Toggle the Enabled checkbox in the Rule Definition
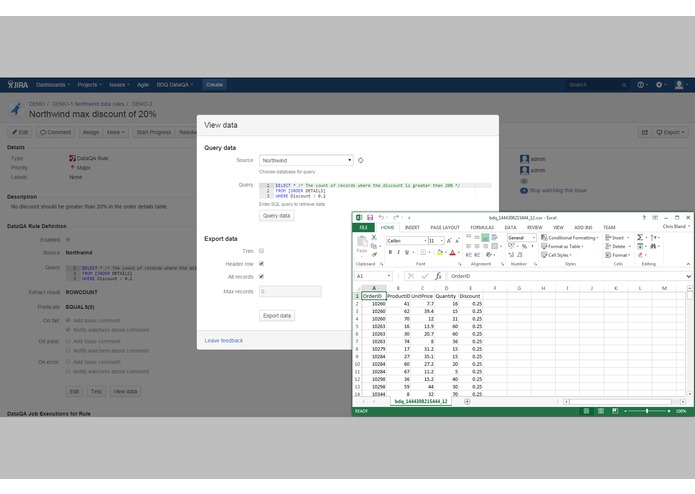Viewport: 695px width, 494px height. tap(68, 240)
